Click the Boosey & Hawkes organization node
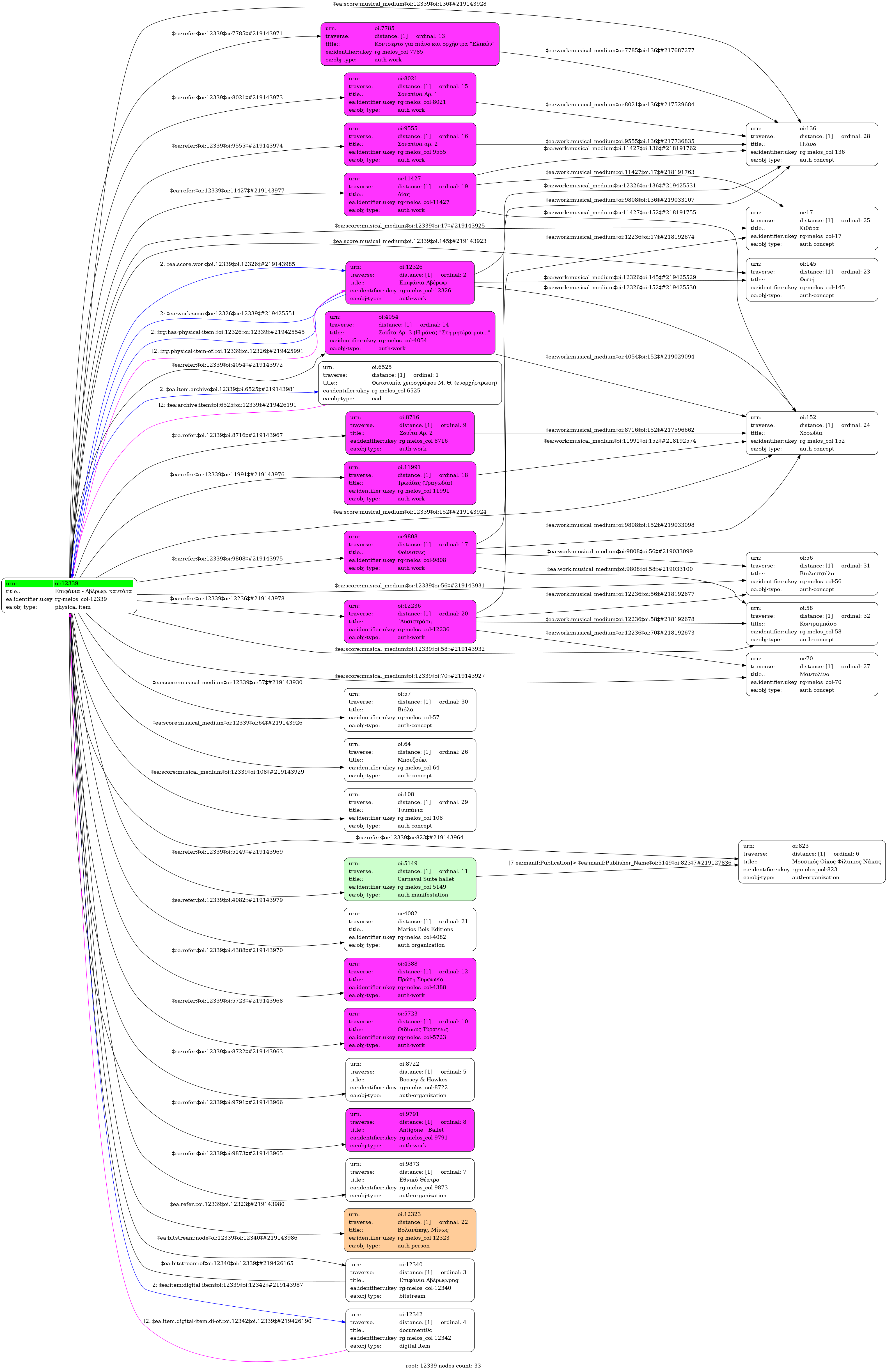 coord(409,1079)
